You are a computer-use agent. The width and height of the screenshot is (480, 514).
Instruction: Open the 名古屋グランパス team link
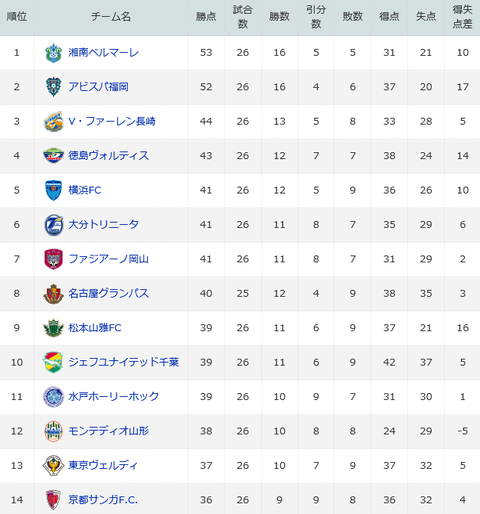pos(109,293)
